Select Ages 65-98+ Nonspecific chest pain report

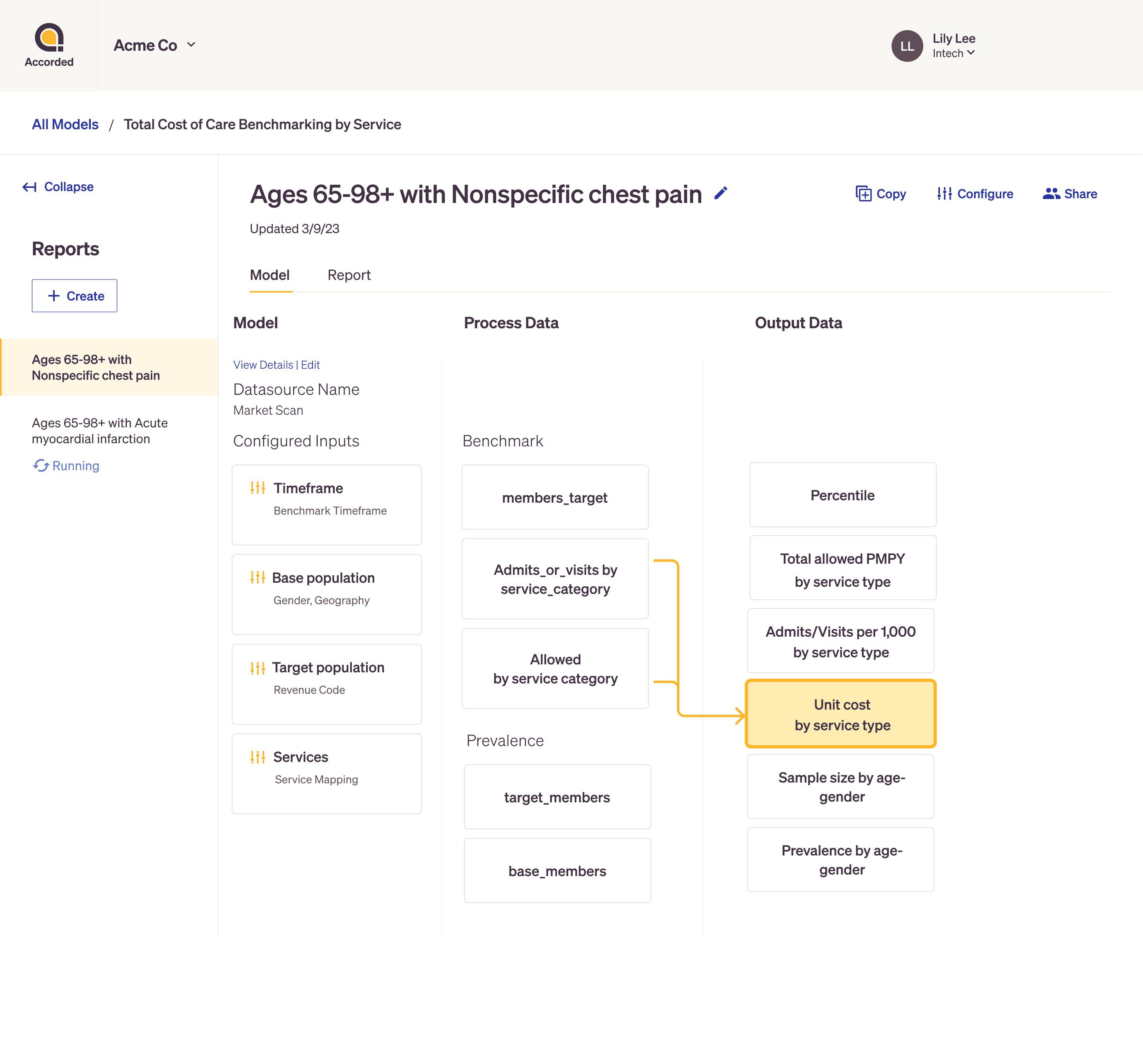coord(109,367)
